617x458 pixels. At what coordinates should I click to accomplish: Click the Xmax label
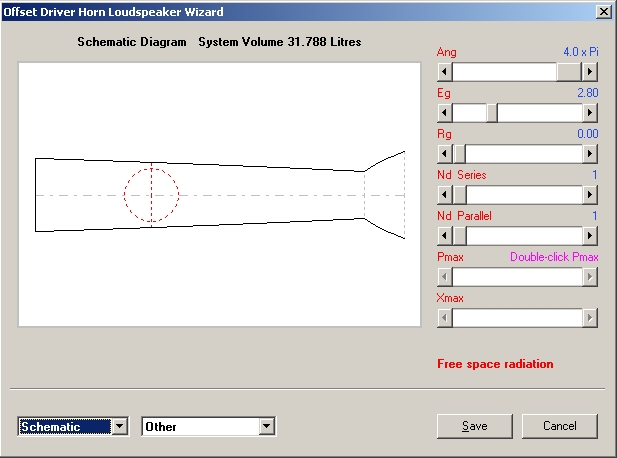450,298
